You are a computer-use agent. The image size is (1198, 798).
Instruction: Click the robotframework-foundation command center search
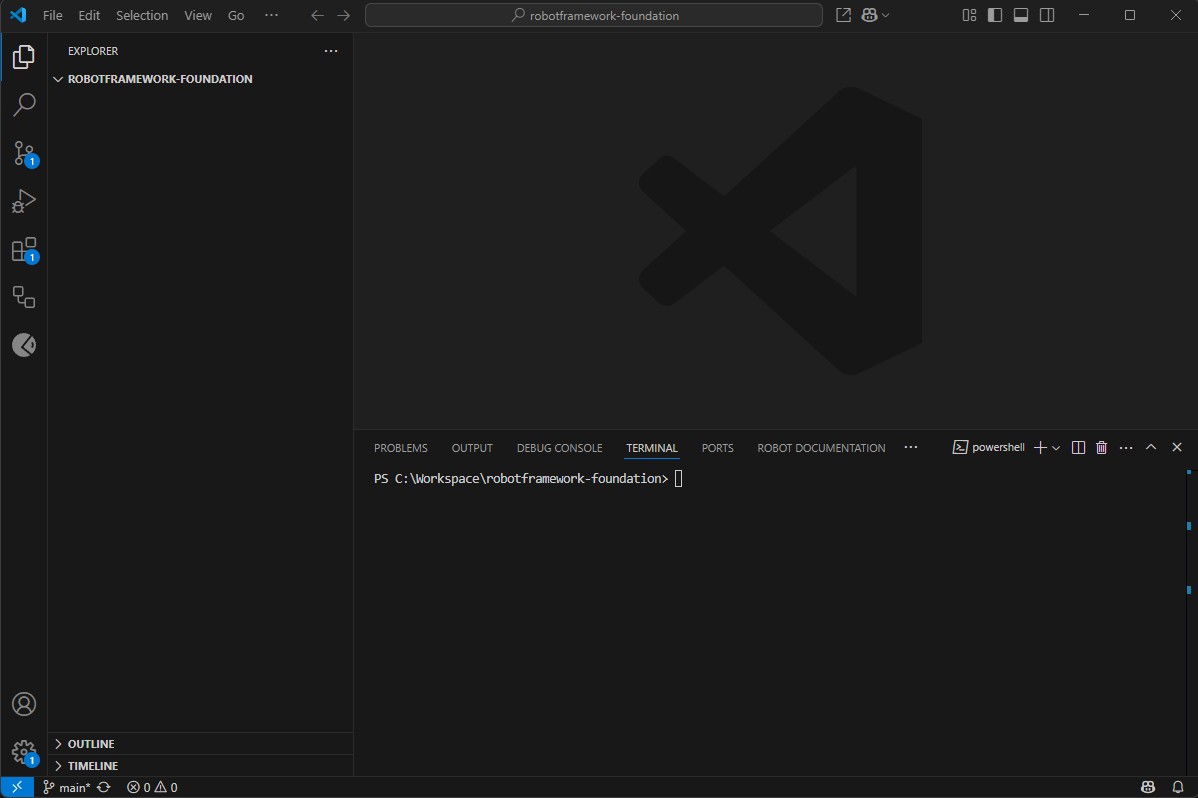[x=594, y=15]
